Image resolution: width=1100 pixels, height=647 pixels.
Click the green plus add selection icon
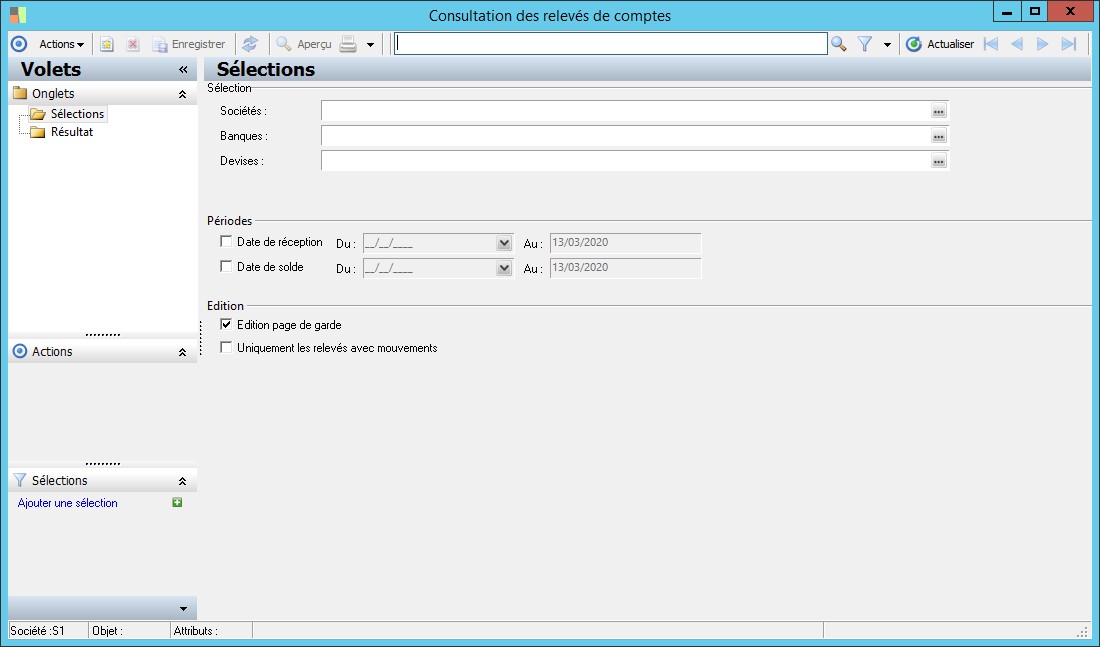coord(177,502)
